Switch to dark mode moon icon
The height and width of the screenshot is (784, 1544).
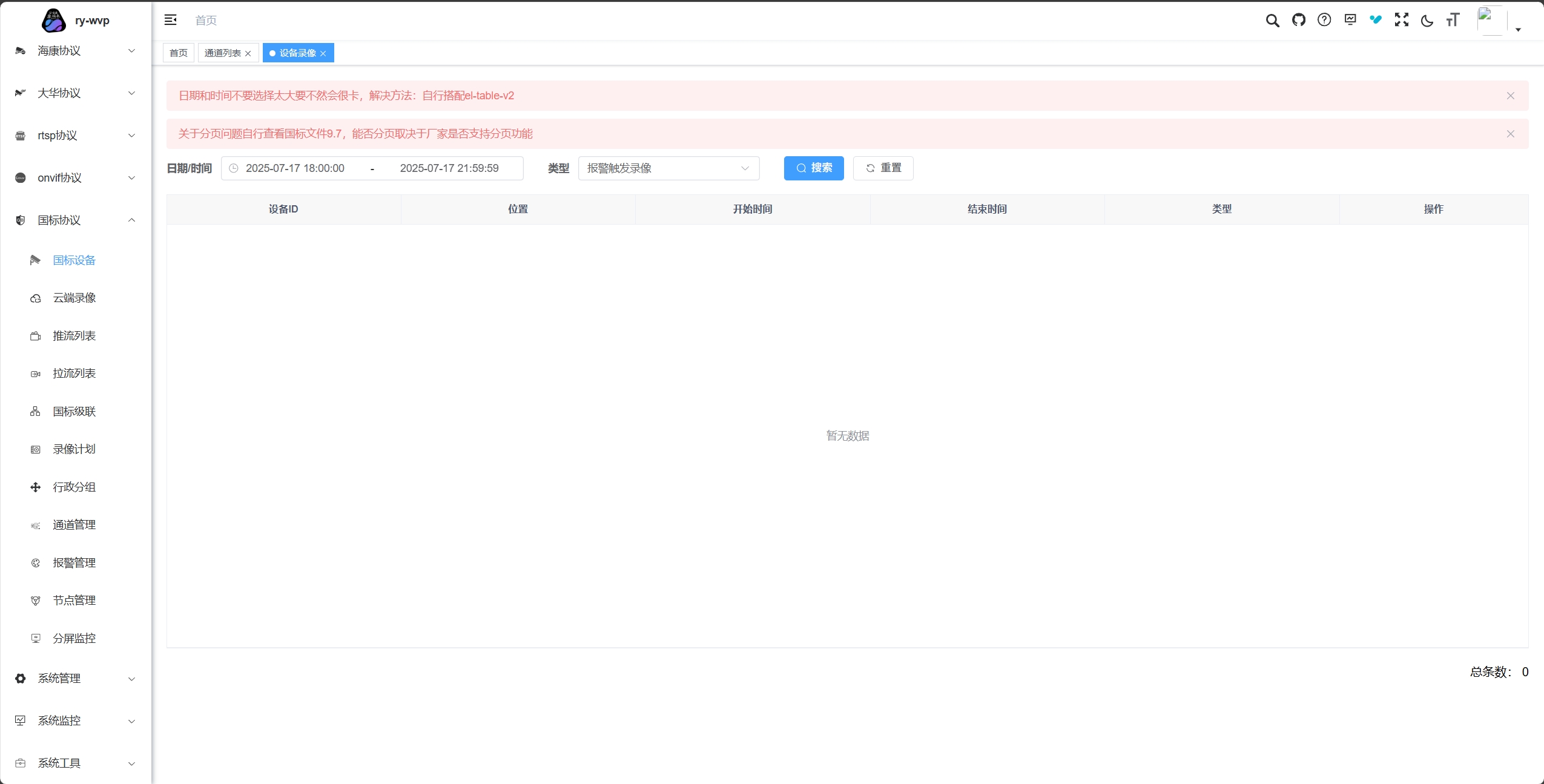click(1427, 21)
